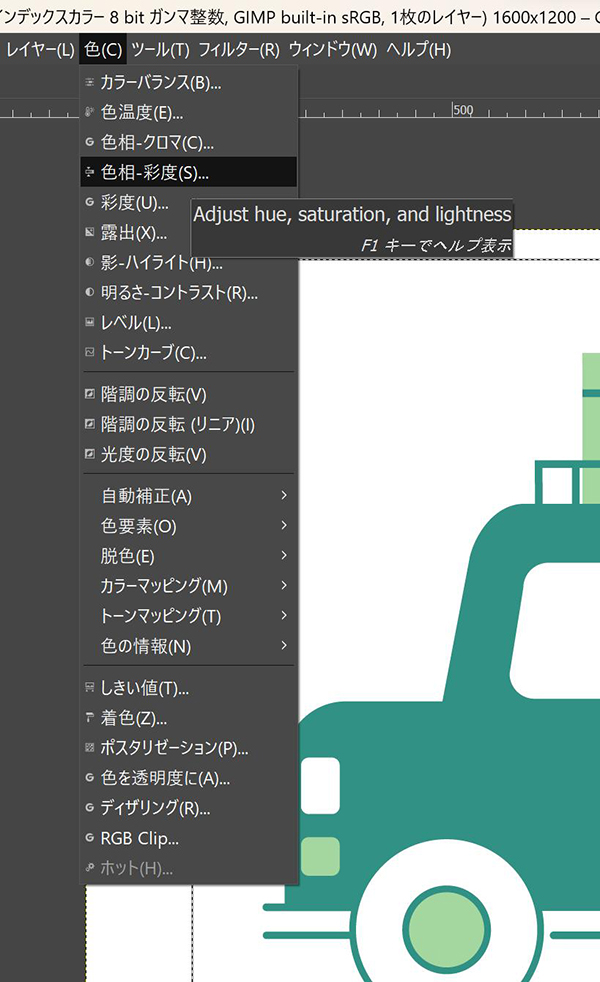
Task: Click the light green wheel hub on canvas
Action: click(446, 929)
